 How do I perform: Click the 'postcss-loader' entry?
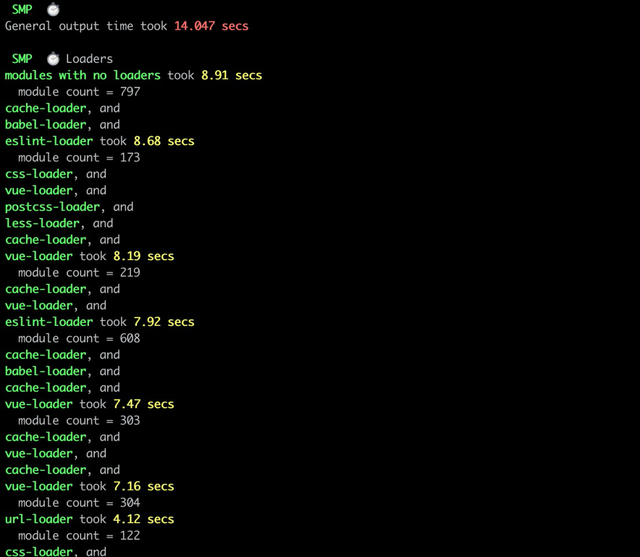(52, 207)
